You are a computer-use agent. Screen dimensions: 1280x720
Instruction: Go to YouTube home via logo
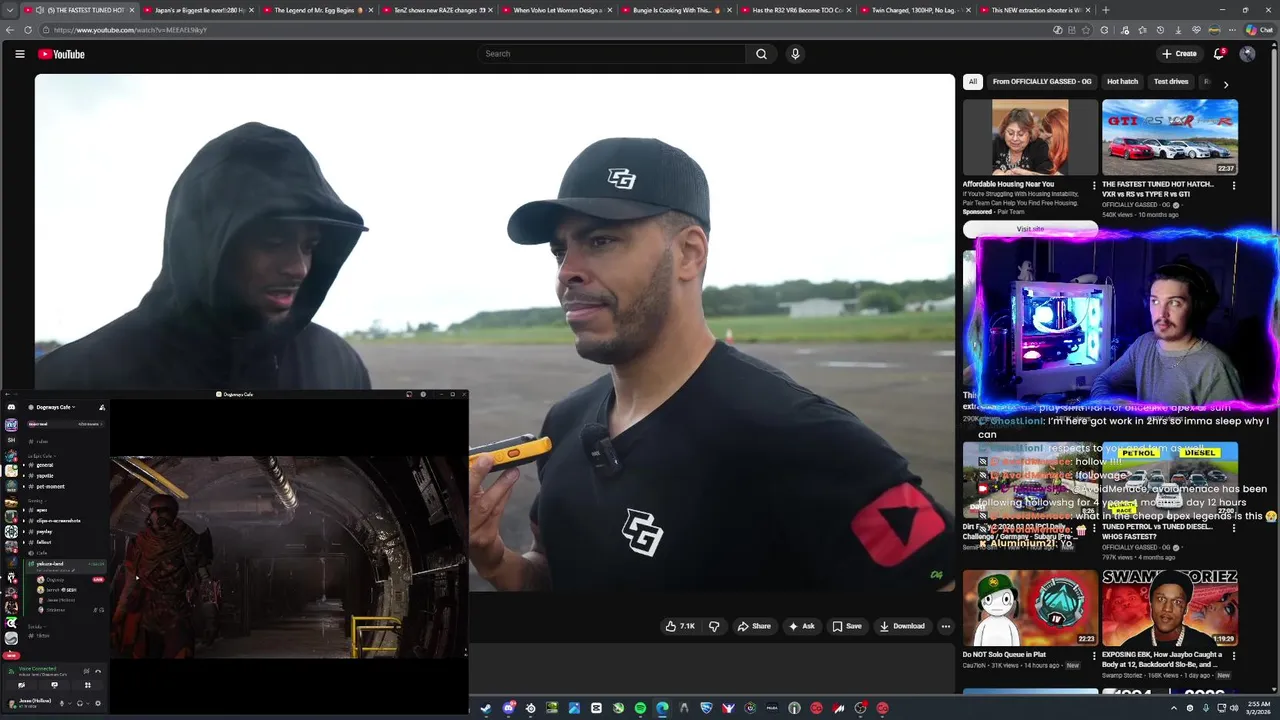[61, 54]
